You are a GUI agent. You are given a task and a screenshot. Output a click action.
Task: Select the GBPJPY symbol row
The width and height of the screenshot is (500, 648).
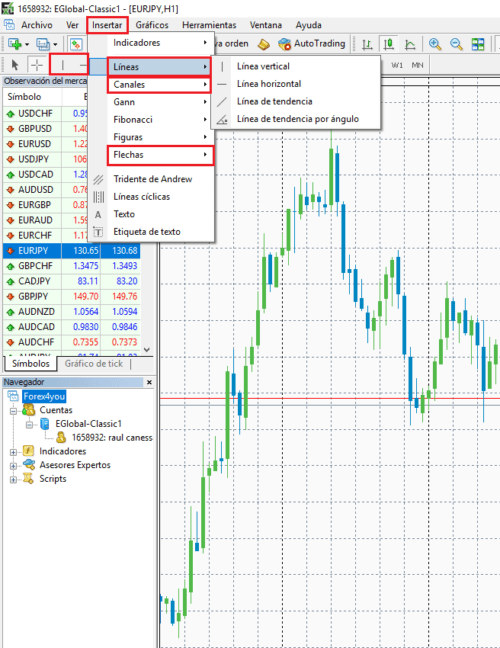[x=71, y=296]
